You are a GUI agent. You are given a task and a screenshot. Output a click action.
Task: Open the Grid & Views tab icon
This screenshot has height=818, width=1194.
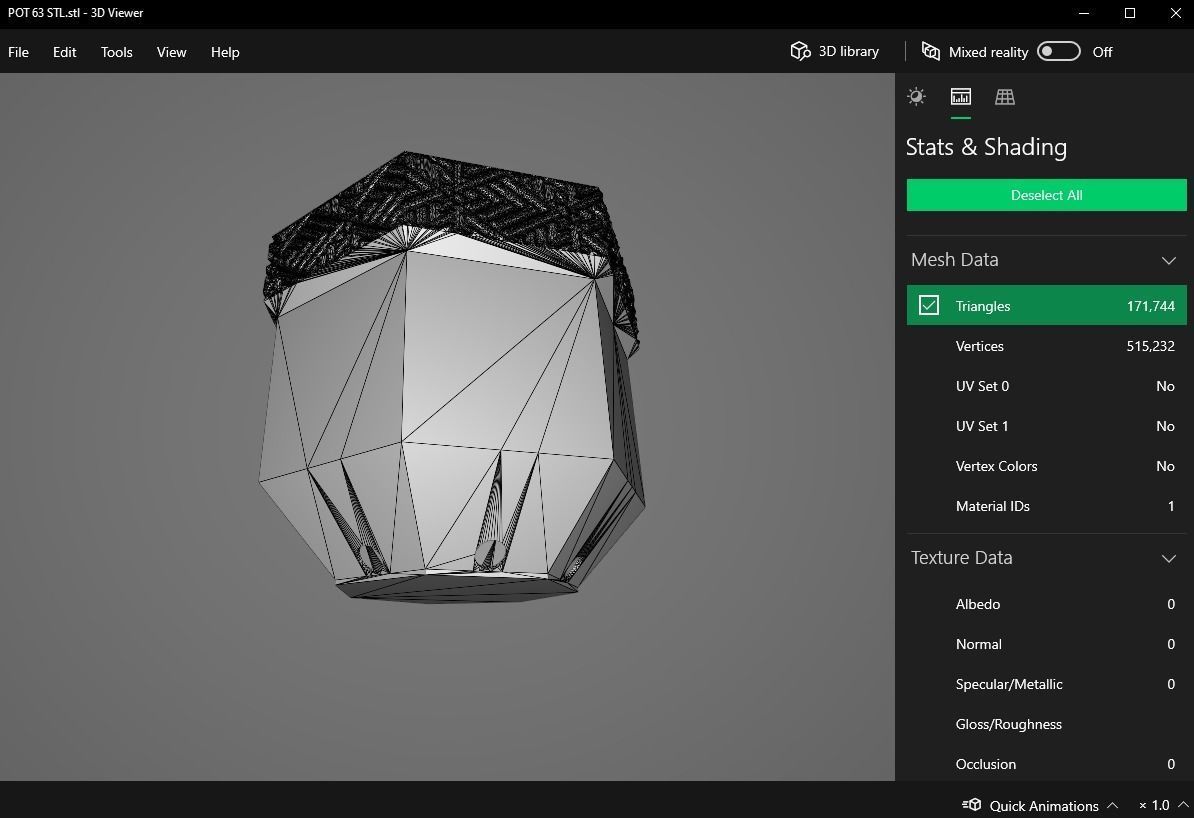1005,97
